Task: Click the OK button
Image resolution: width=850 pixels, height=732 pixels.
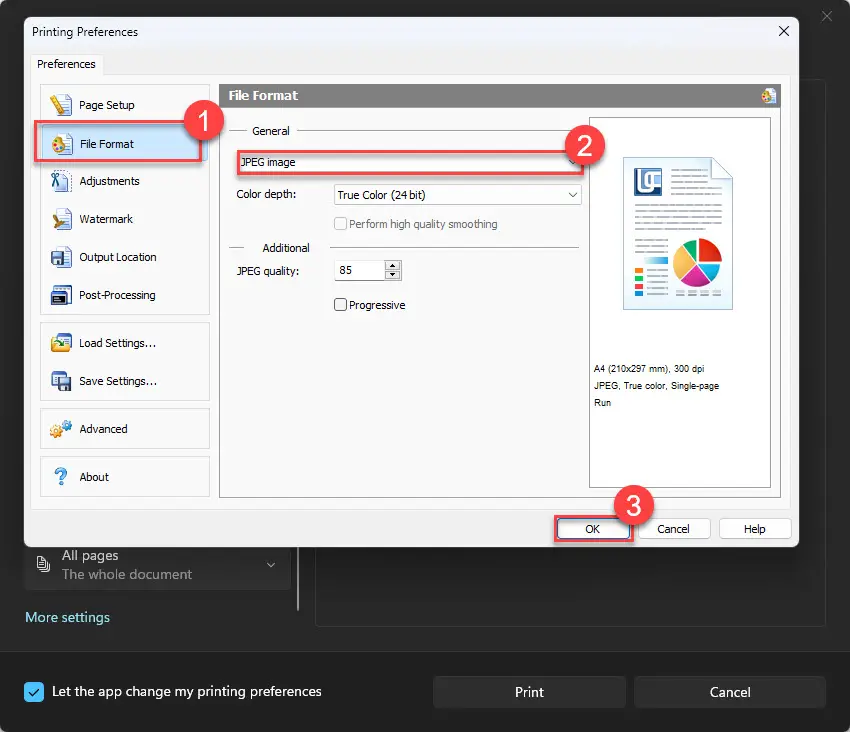Action: (593, 529)
